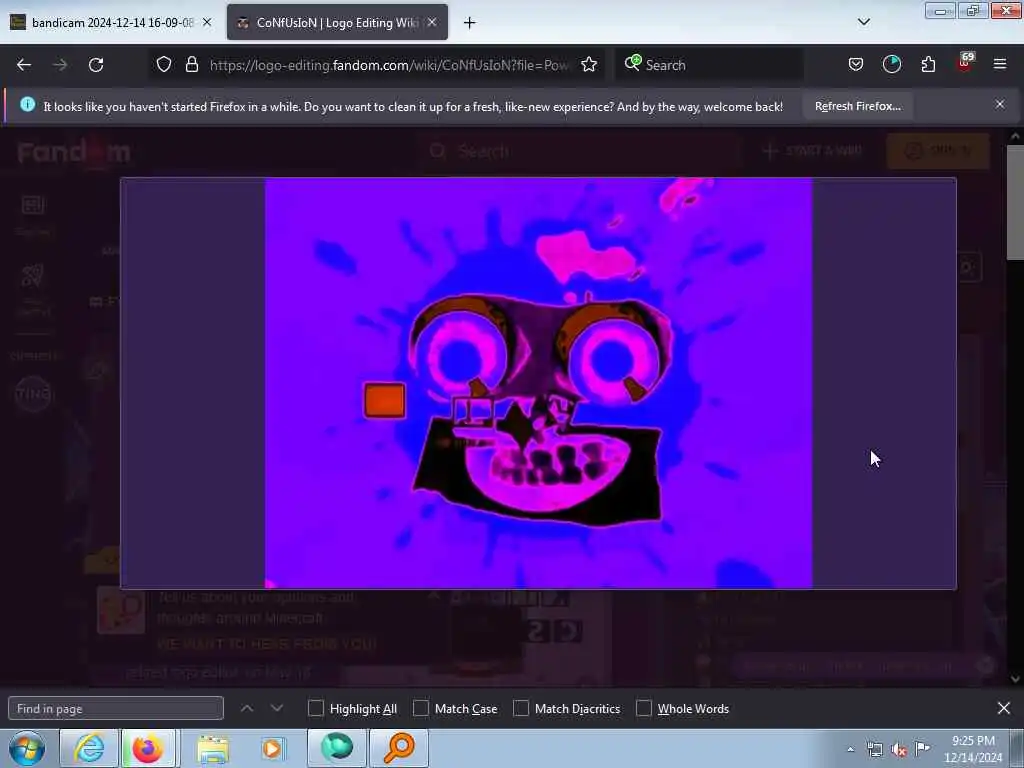Open the extensions puzzle icon
This screenshot has height=768, width=1024.
point(928,64)
